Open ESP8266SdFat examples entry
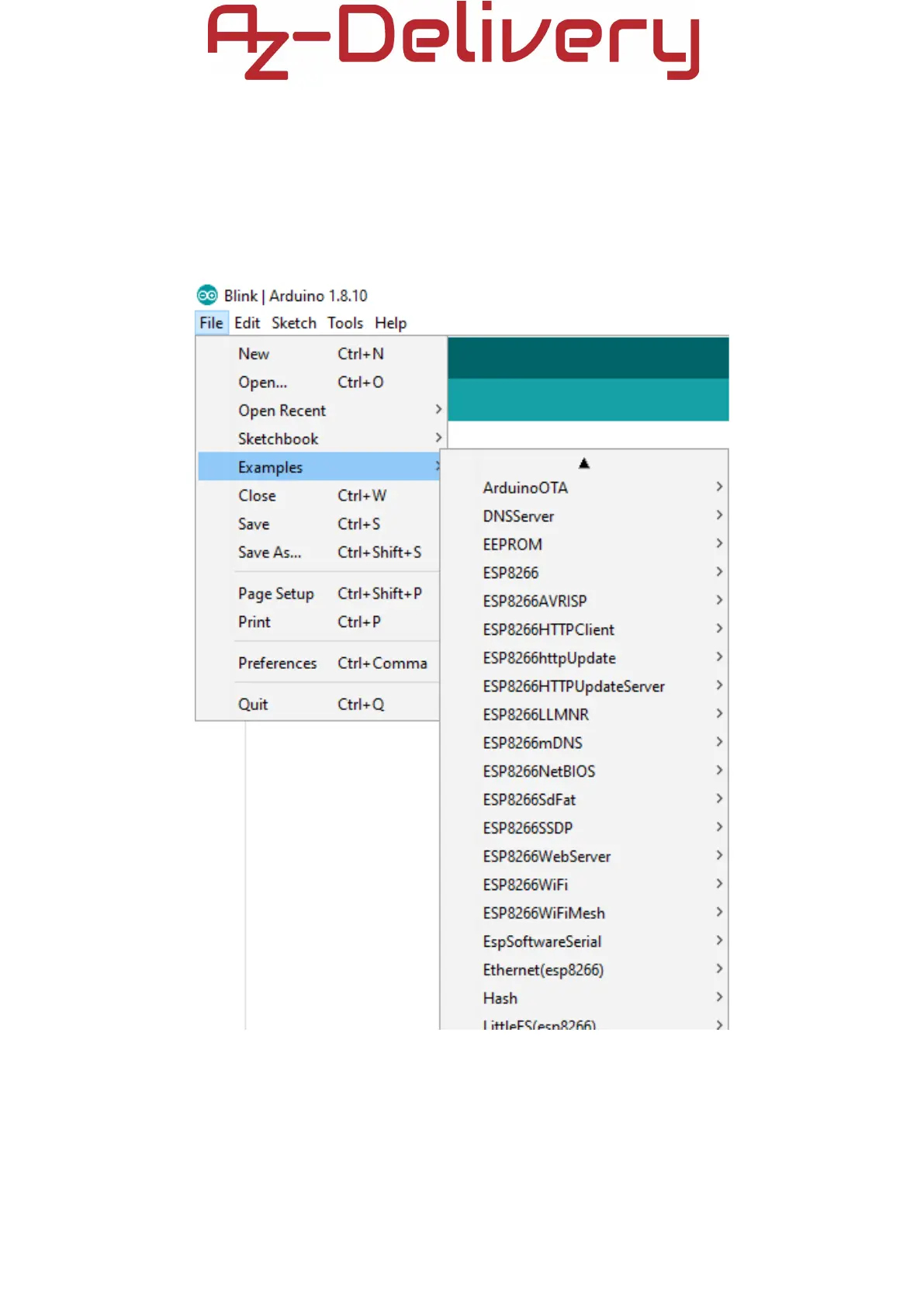Screen dimensions: 924x1306 click(584, 799)
